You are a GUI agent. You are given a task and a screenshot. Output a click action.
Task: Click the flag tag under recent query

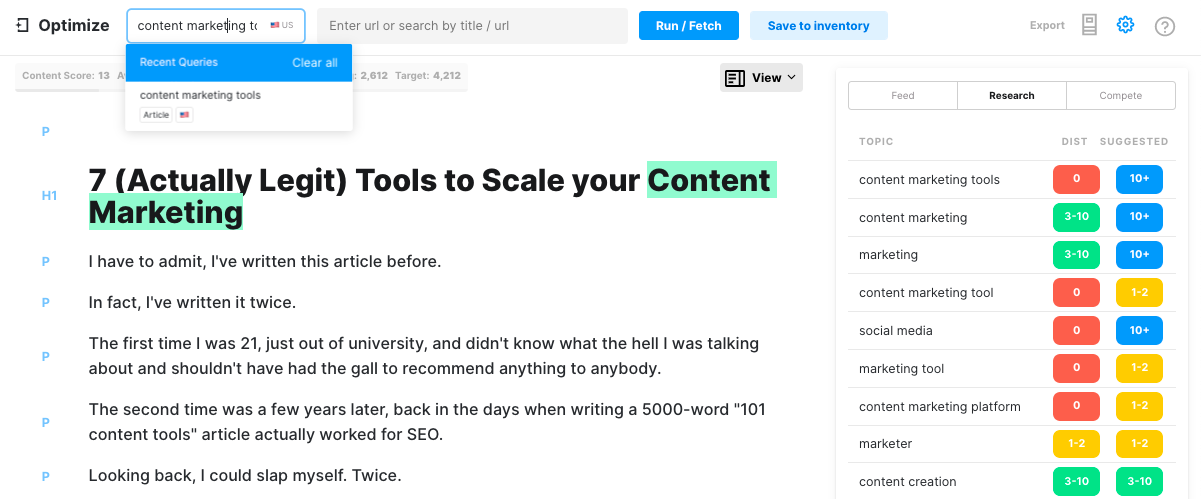coord(184,115)
